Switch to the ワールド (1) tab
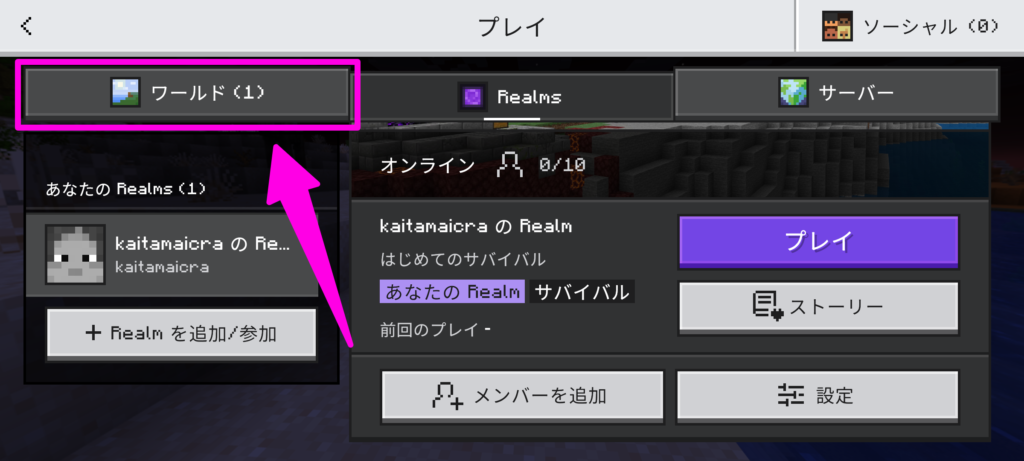 [187, 93]
